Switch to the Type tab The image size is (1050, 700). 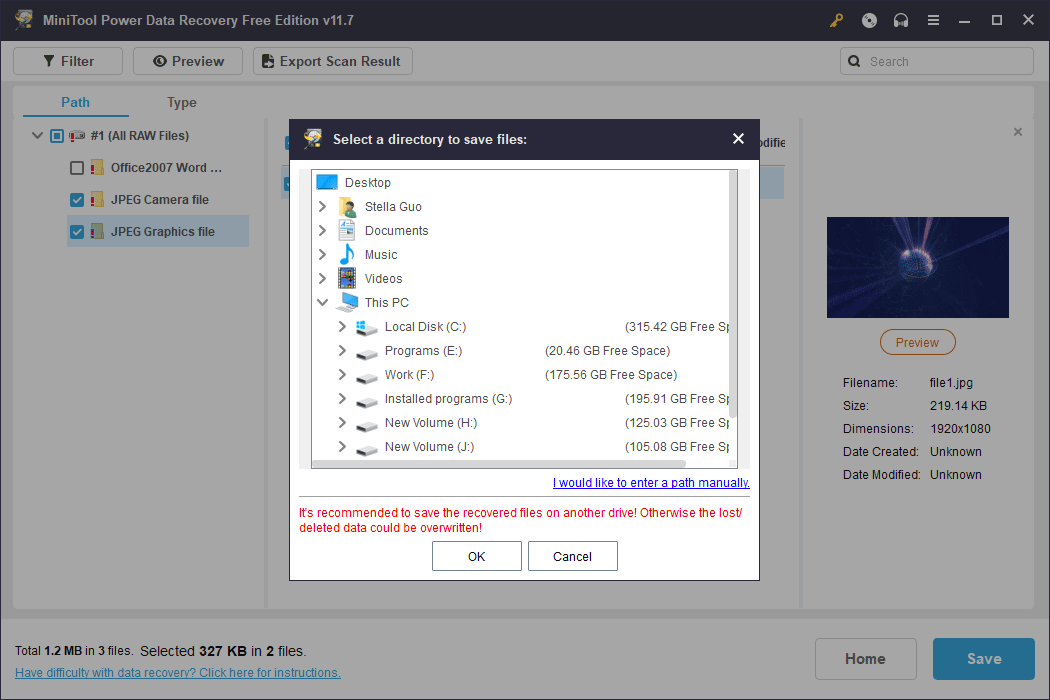pos(181,102)
